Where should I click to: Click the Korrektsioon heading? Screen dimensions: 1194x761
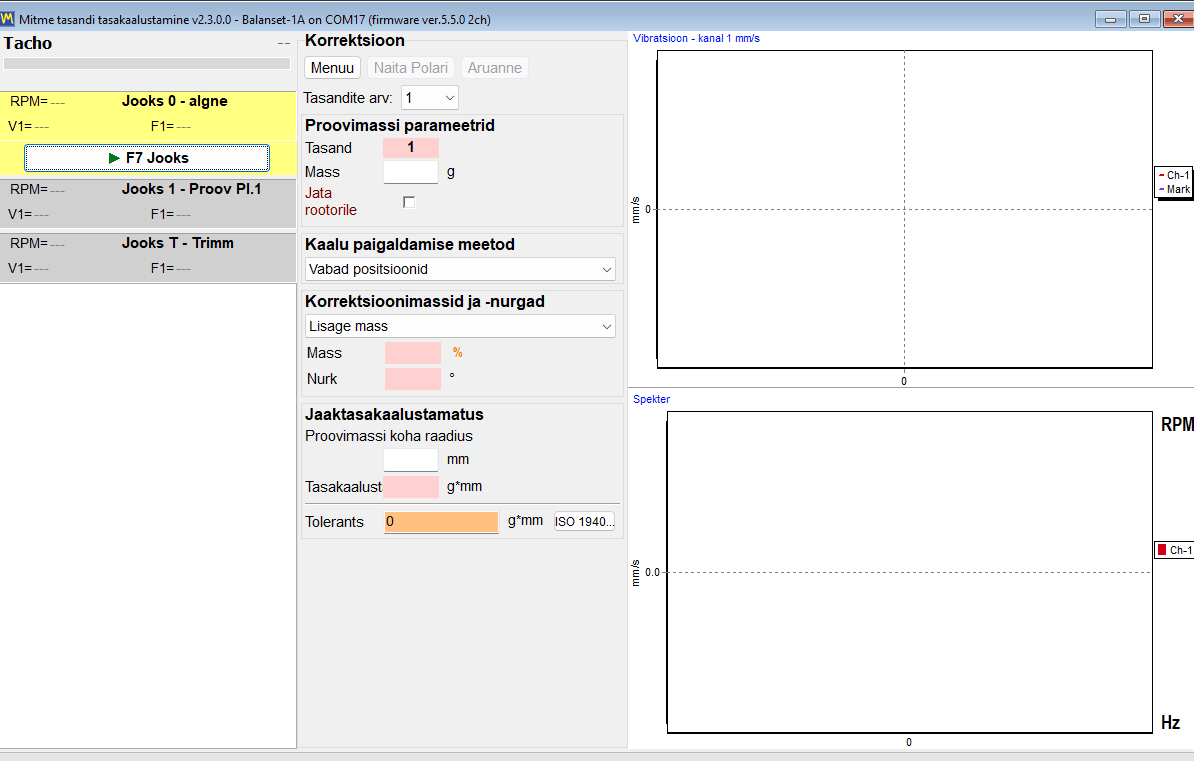click(x=355, y=40)
